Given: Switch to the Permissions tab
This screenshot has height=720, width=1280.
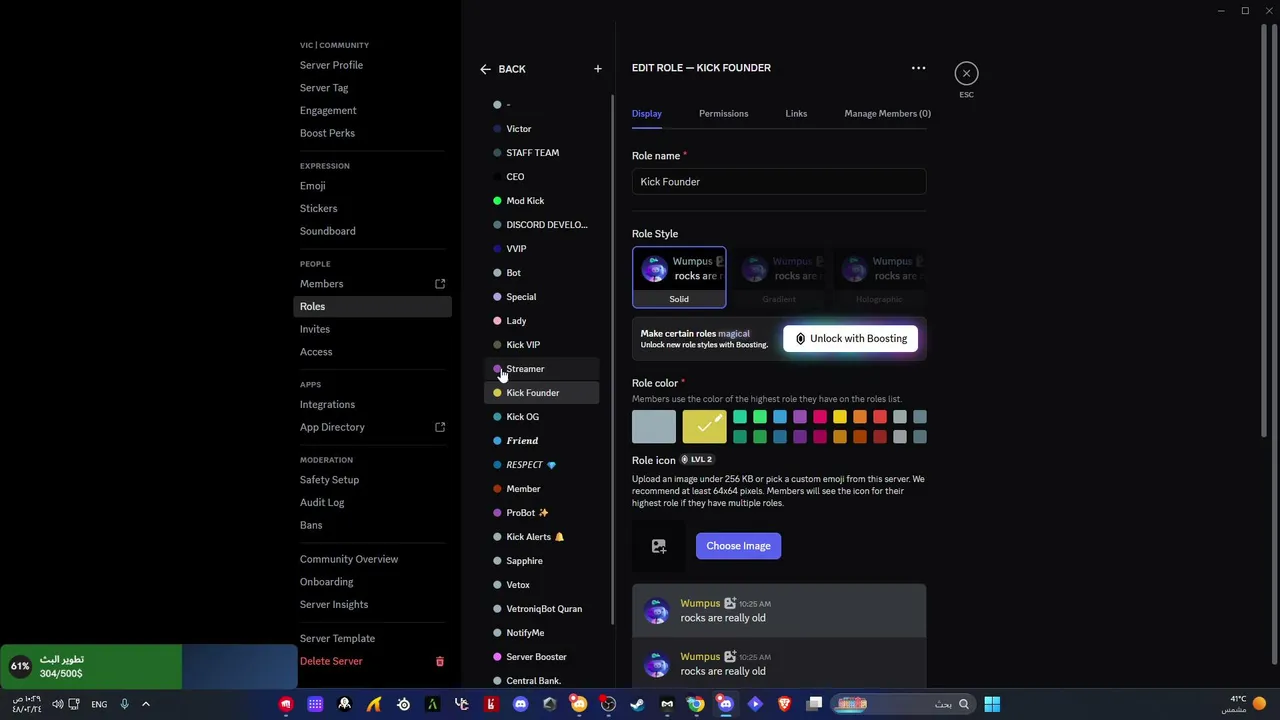Looking at the screenshot, I should pos(723,114).
